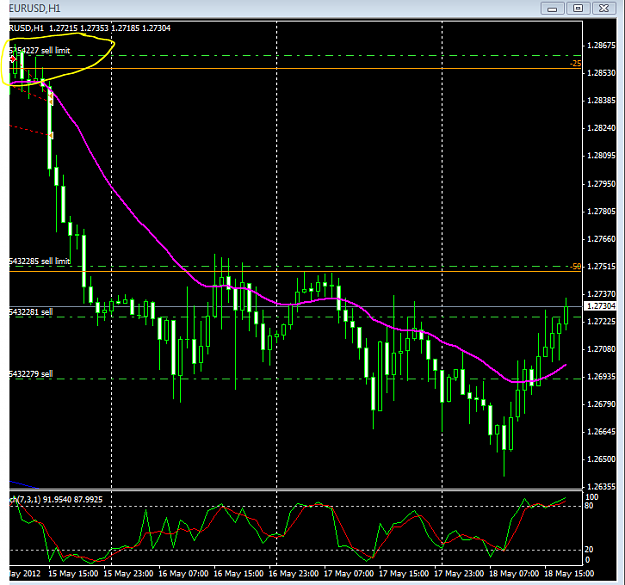This screenshot has width=625, height=585.
Task: Click the OHLC readout 1.27215 1.27353
Action: (79, 28)
